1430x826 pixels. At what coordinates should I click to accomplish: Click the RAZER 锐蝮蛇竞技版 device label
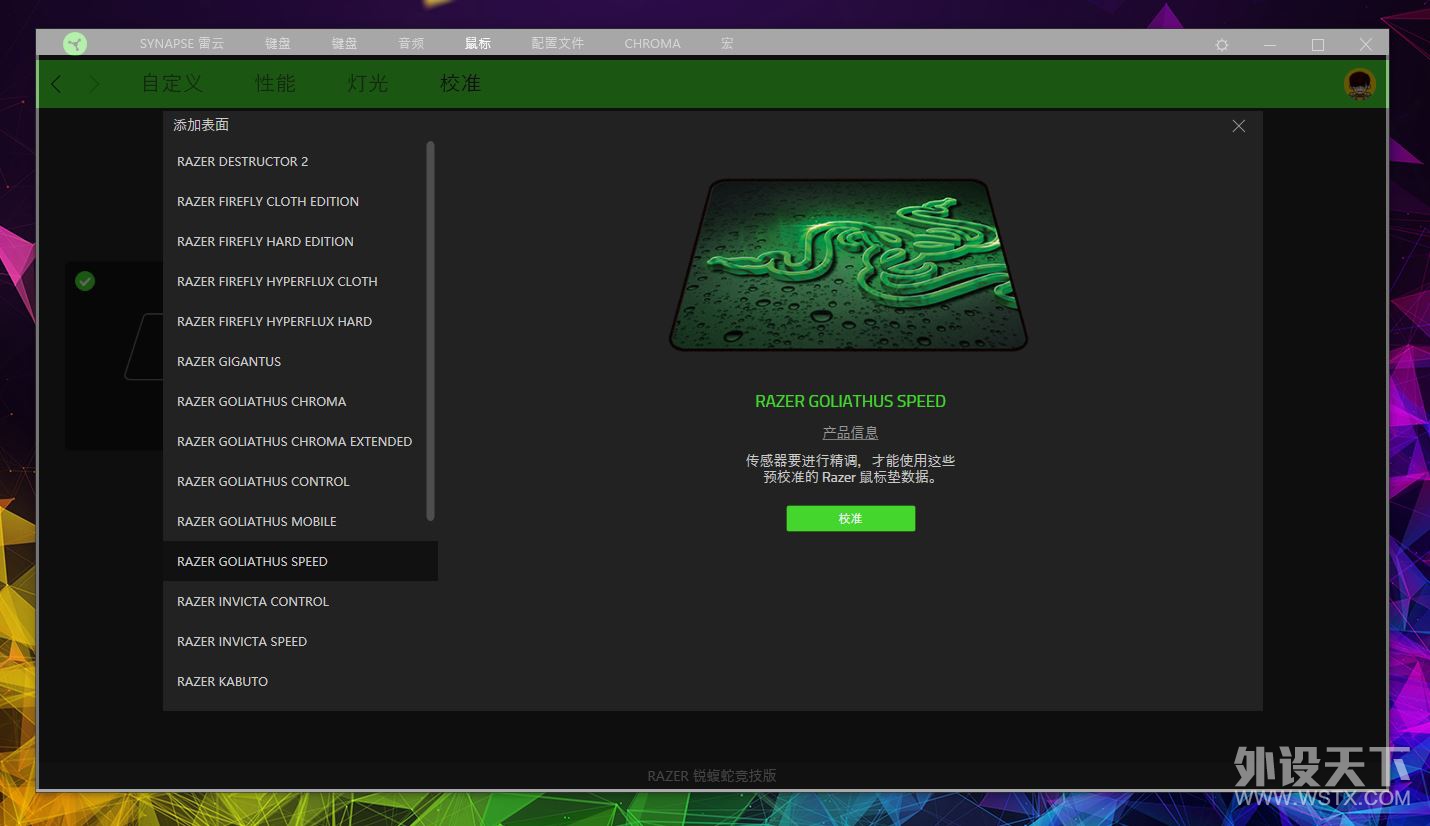(x=712, y=776)
